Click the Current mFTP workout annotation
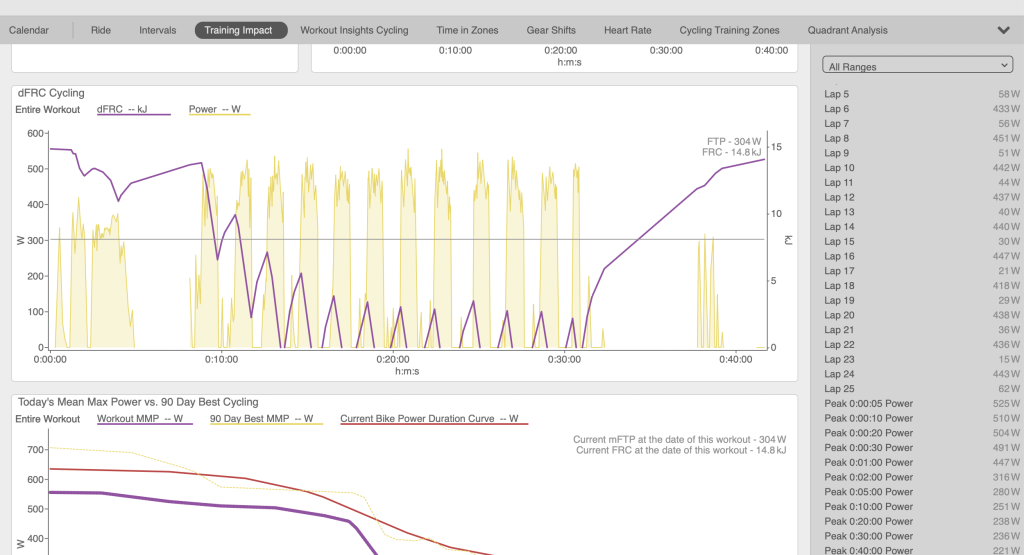1024x555 pixels. tap(679, 439)
